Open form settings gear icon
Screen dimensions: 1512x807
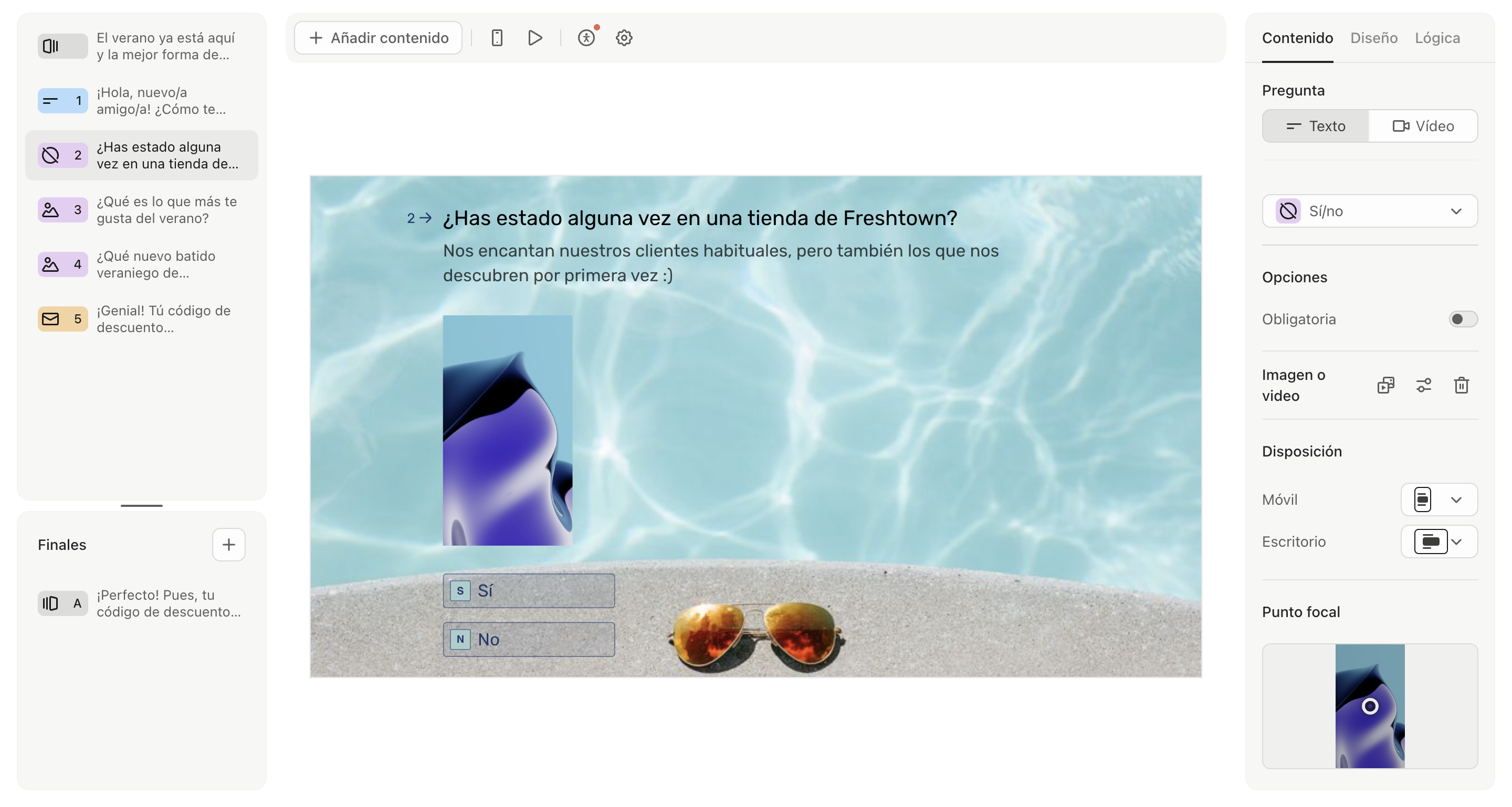[x=624, y=38]
